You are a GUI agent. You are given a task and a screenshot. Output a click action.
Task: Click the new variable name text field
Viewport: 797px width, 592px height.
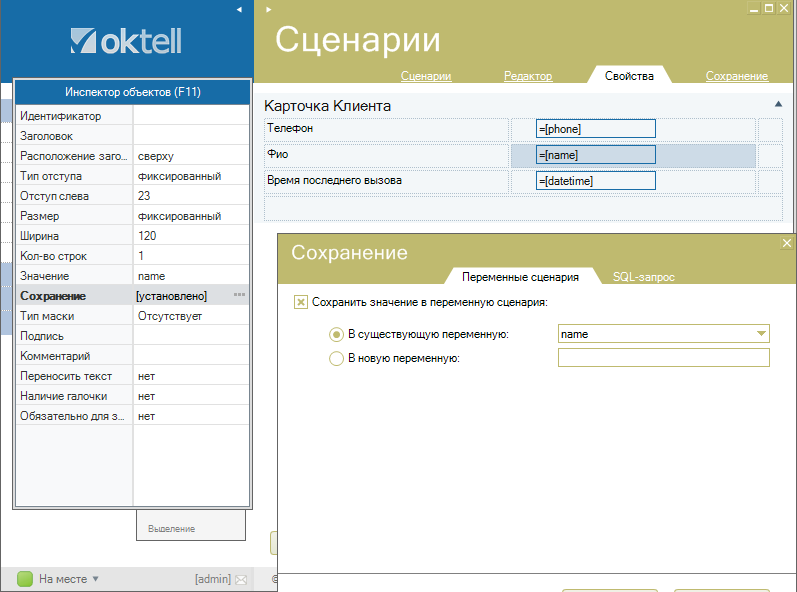click(x=663, y=358)
